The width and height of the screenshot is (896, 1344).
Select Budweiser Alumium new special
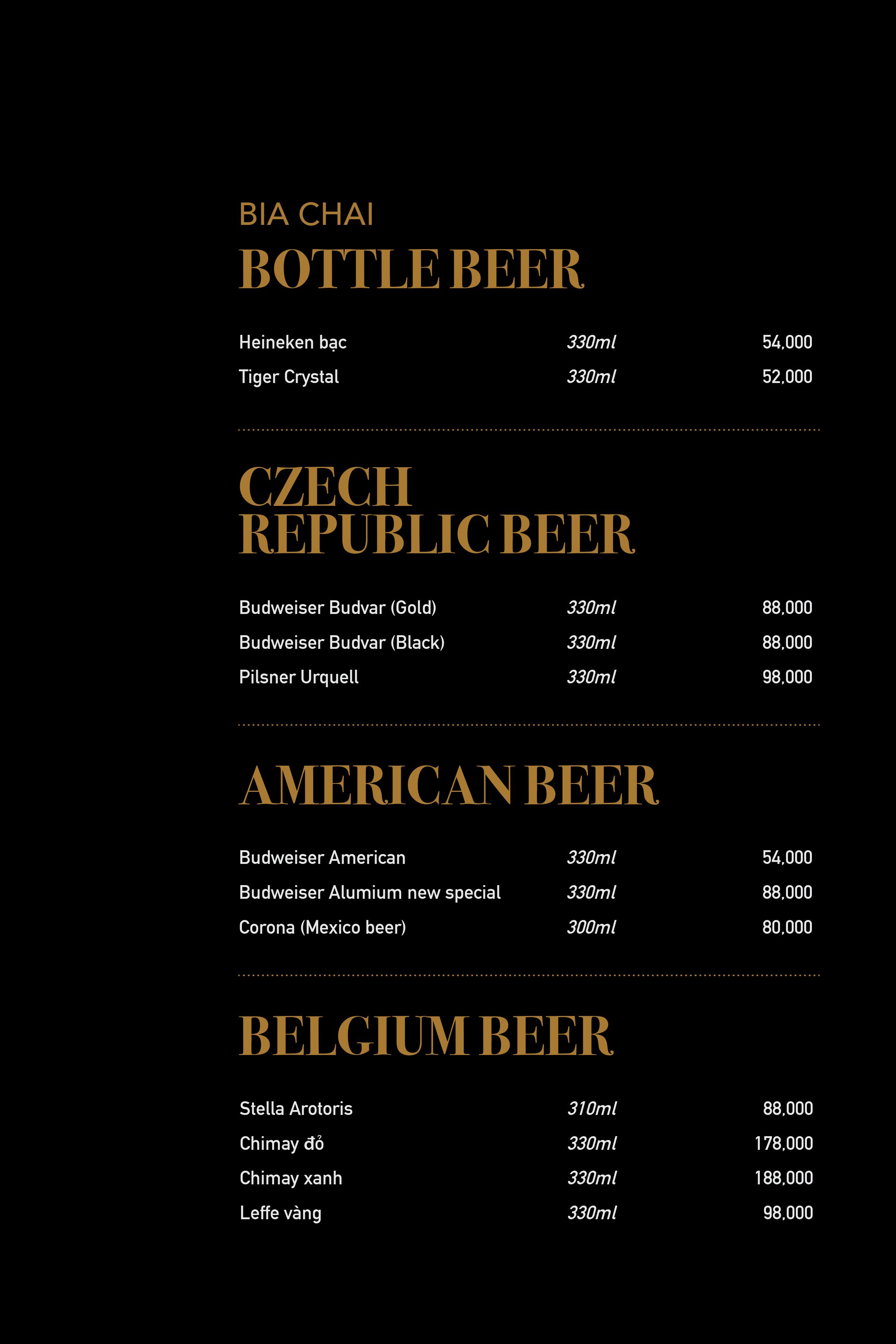click(x=370, y=893)
